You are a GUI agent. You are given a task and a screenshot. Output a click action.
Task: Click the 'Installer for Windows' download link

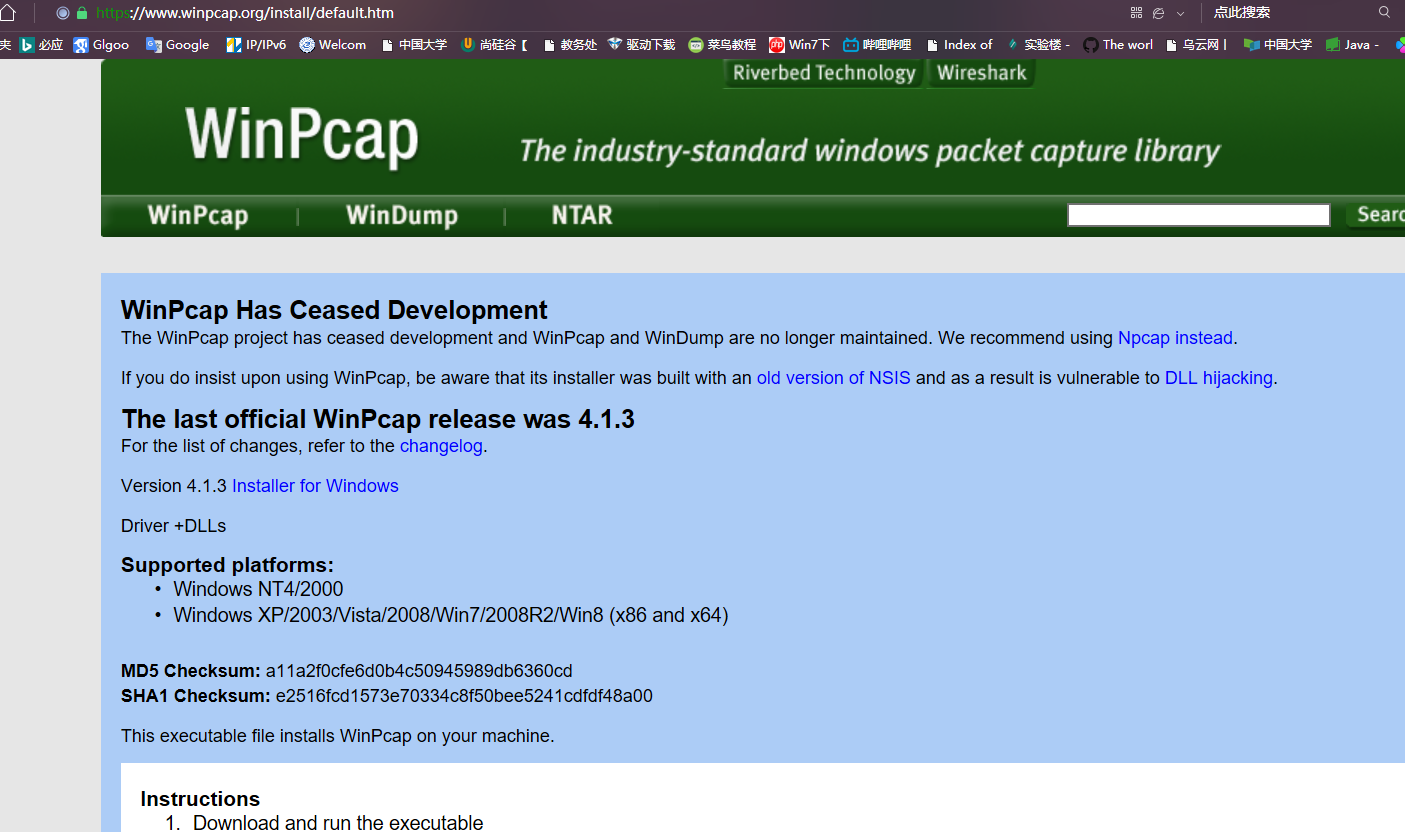(315, 485)
